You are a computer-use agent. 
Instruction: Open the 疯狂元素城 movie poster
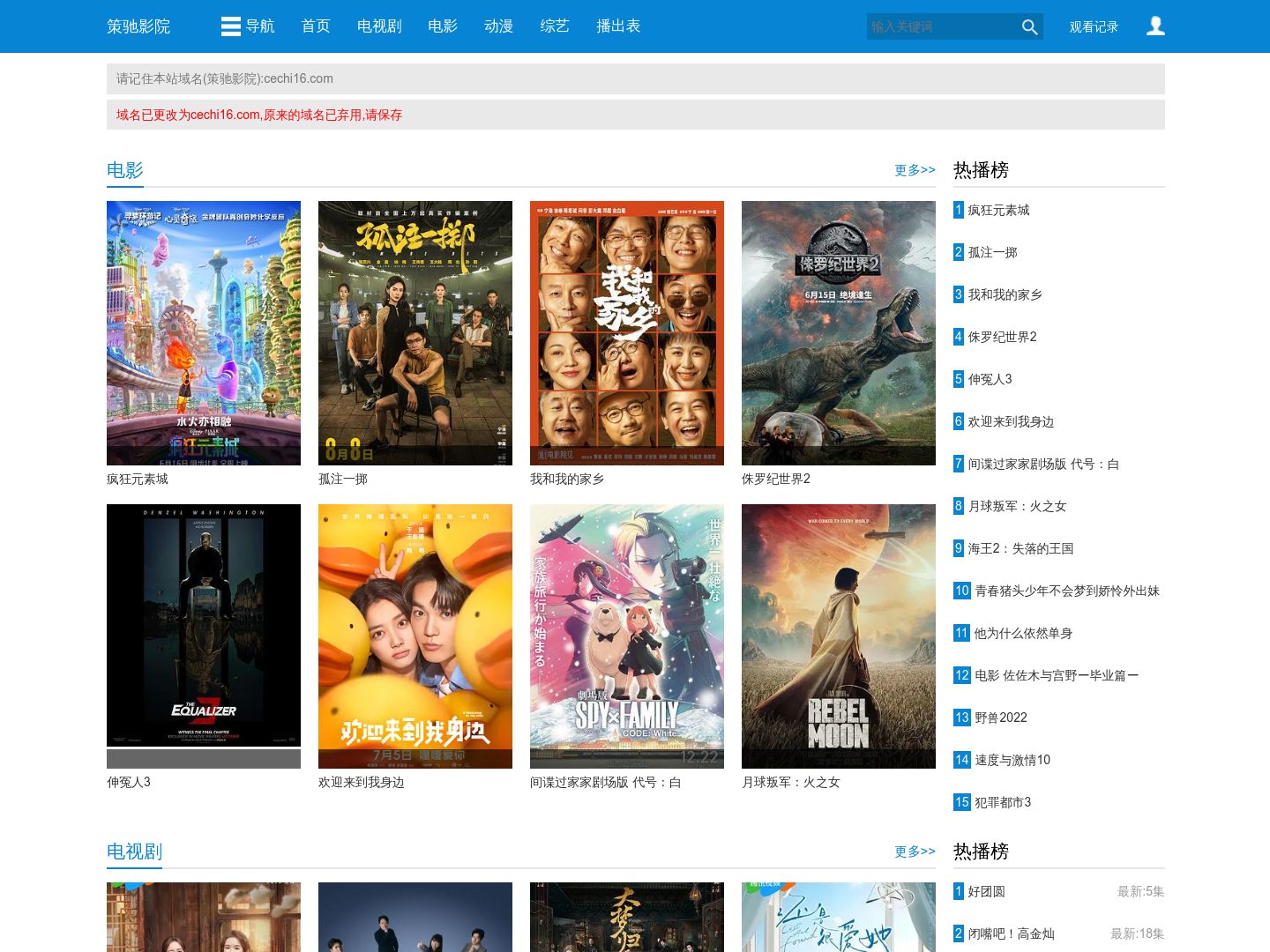pyautogui.click(x=204, y=333)
